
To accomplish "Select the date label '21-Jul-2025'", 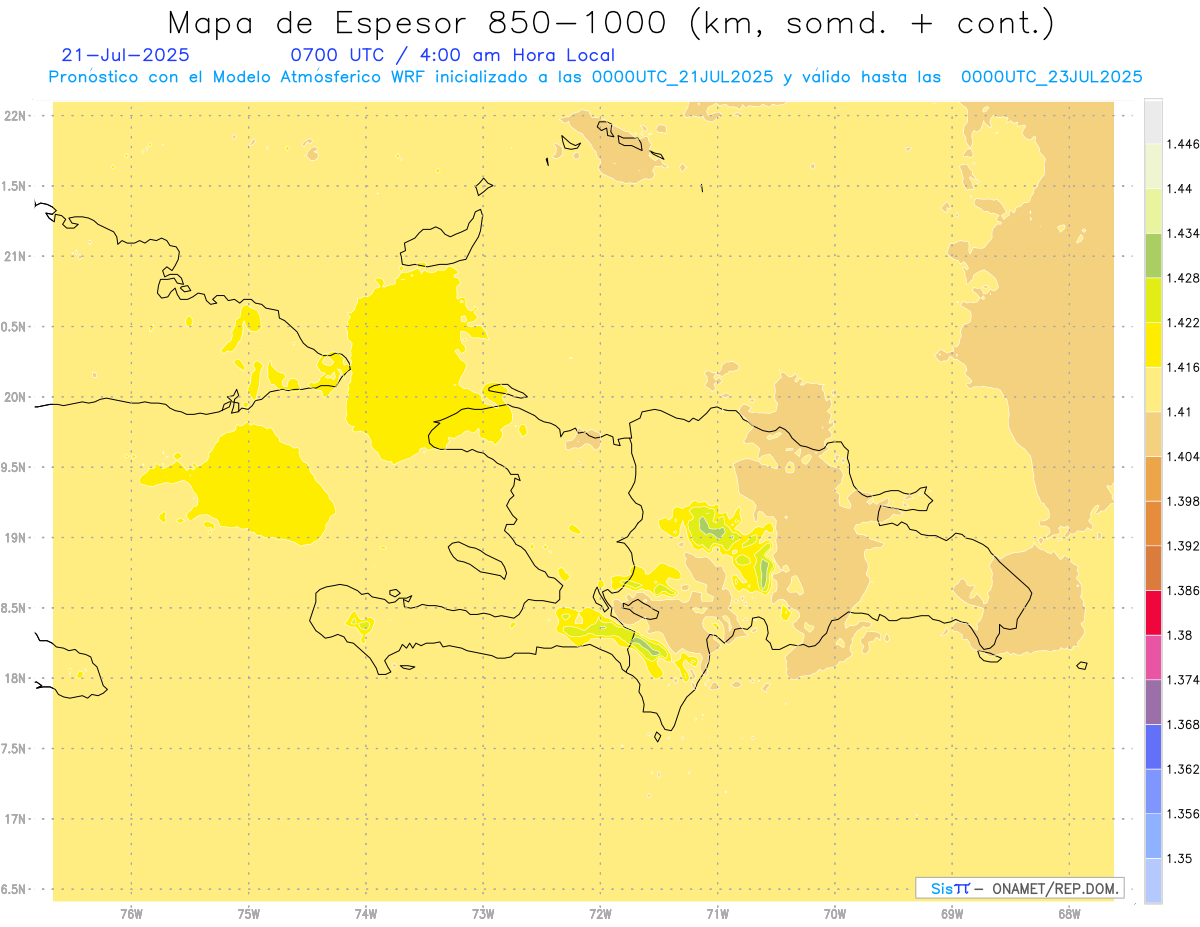I will tap(125, 55).
